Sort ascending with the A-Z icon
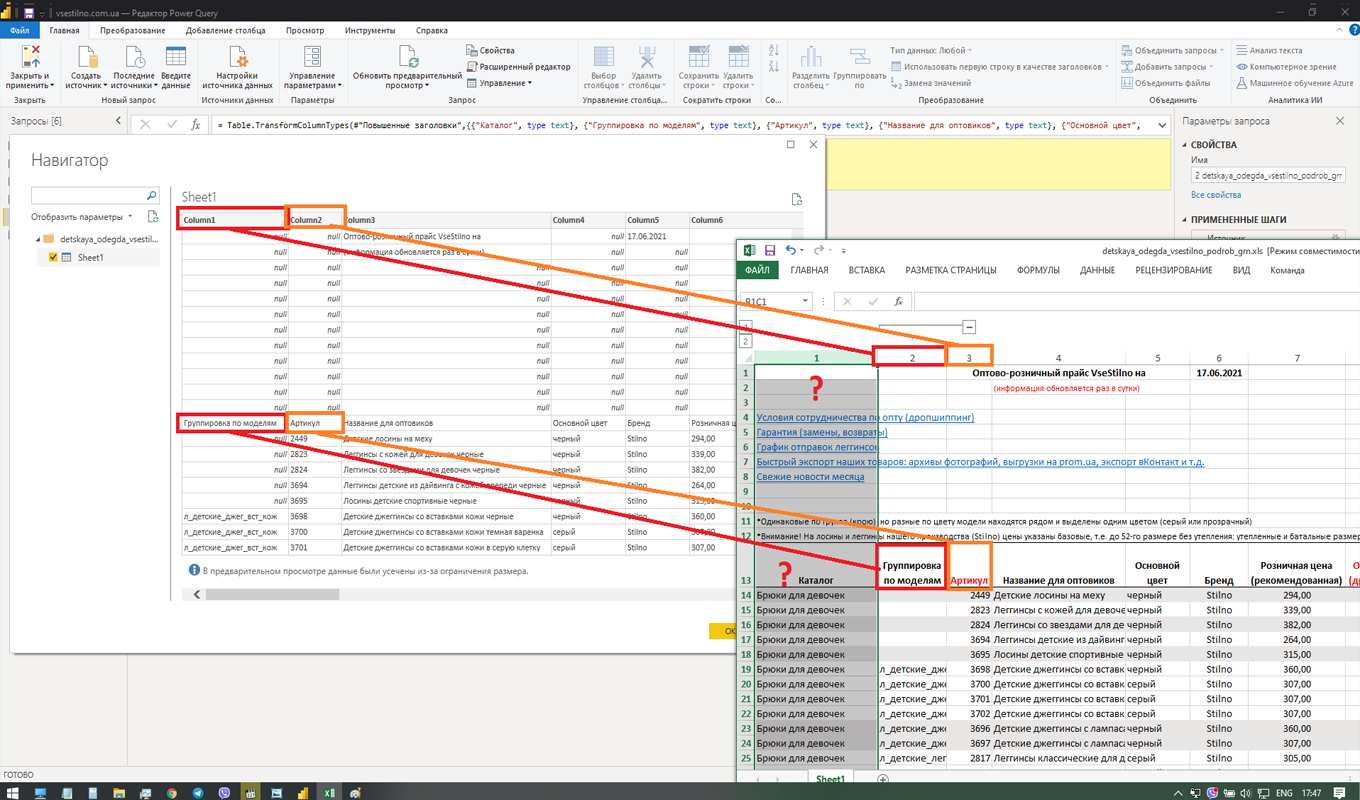Viewport: 1360px width, 800px height. pos(774,50)
